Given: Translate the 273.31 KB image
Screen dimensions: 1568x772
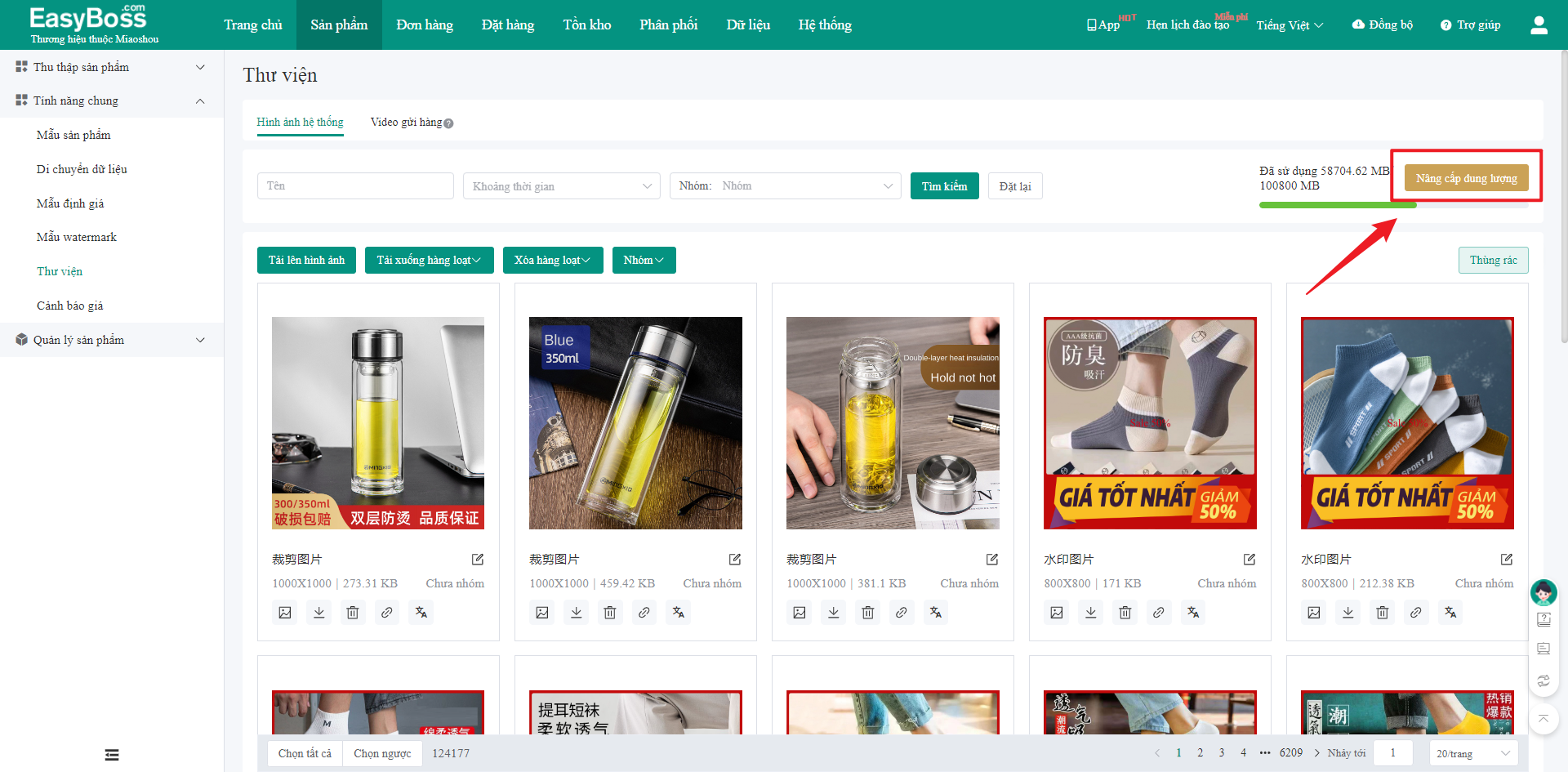Looking at the screenshot, I should (x=421, y=612).
